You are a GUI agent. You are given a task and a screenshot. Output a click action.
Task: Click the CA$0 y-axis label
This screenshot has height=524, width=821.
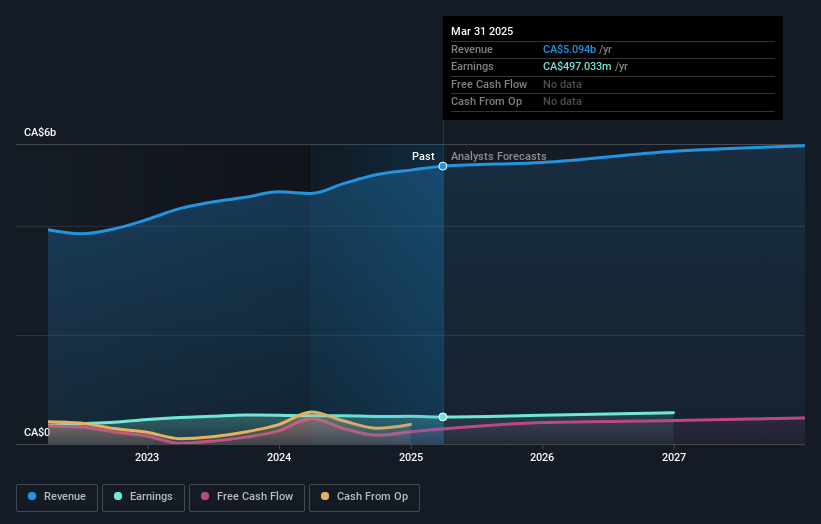(x=37, y=432)
